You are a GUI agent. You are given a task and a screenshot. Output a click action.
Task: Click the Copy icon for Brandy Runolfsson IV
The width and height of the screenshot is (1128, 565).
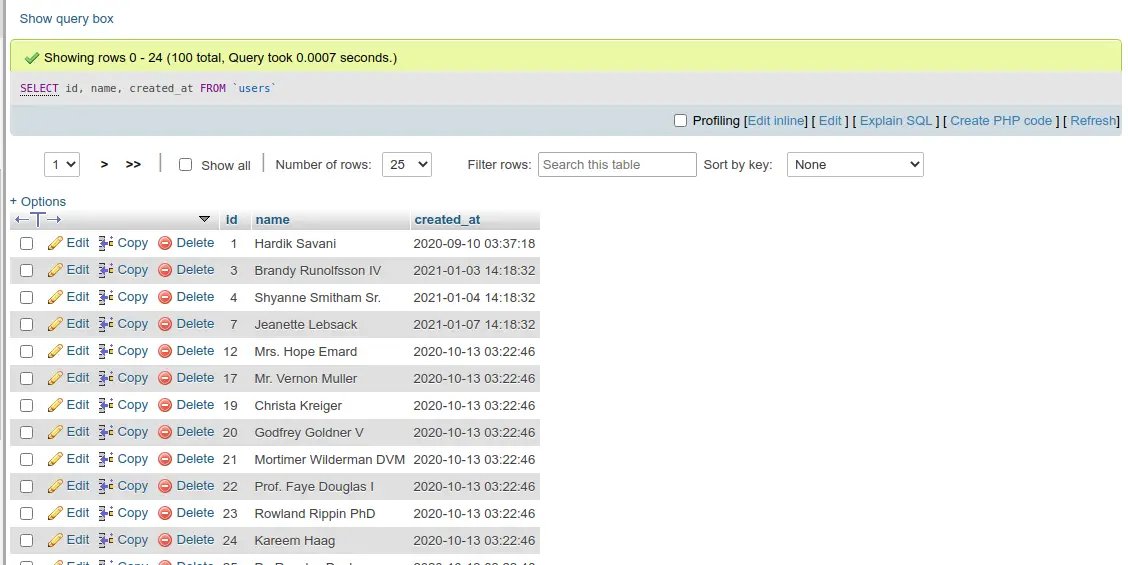tap(106, 270)
